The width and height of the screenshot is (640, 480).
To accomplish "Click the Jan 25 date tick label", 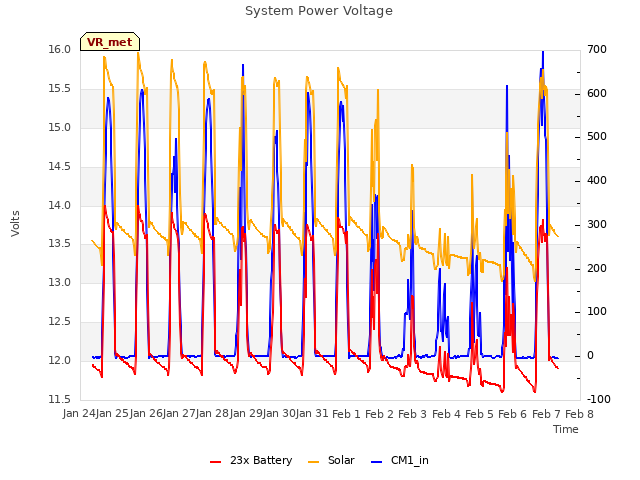I will pyautogui.click(x=113, y=414).
